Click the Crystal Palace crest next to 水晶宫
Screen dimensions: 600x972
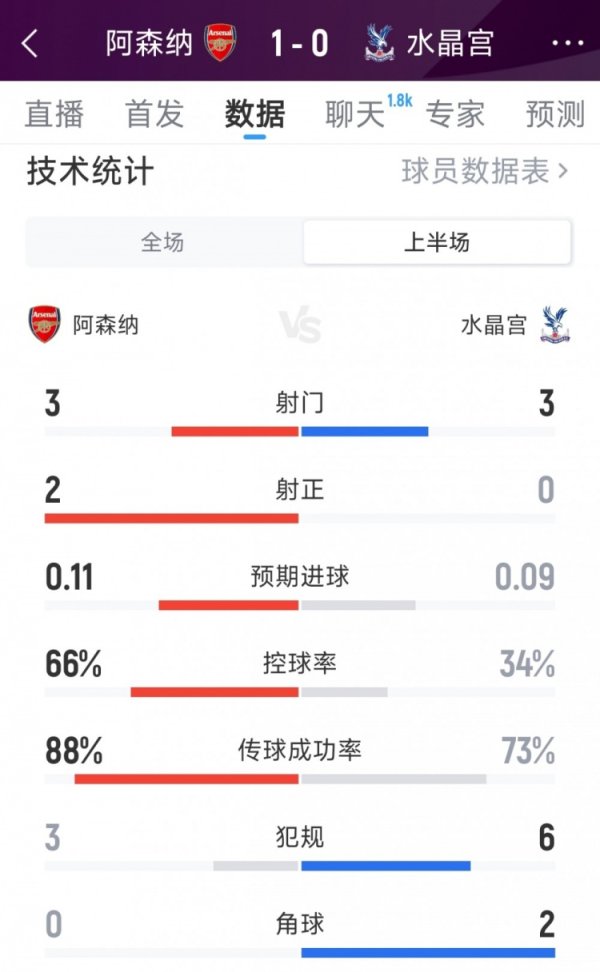[x=378, y=43]
